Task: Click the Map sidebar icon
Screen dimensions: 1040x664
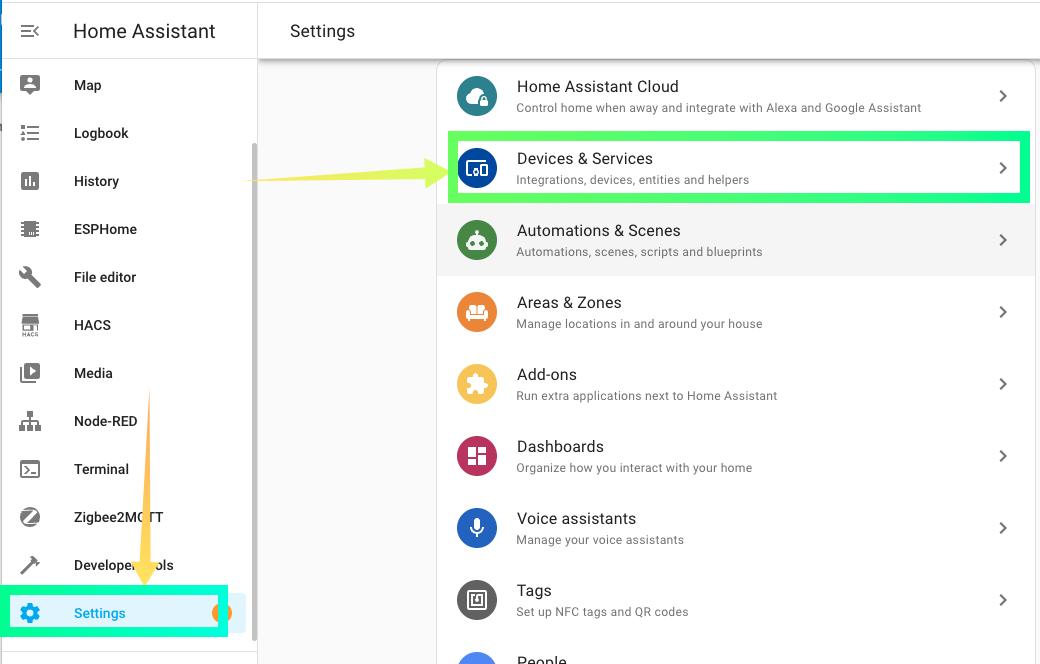Action: [x=30, y=85]
